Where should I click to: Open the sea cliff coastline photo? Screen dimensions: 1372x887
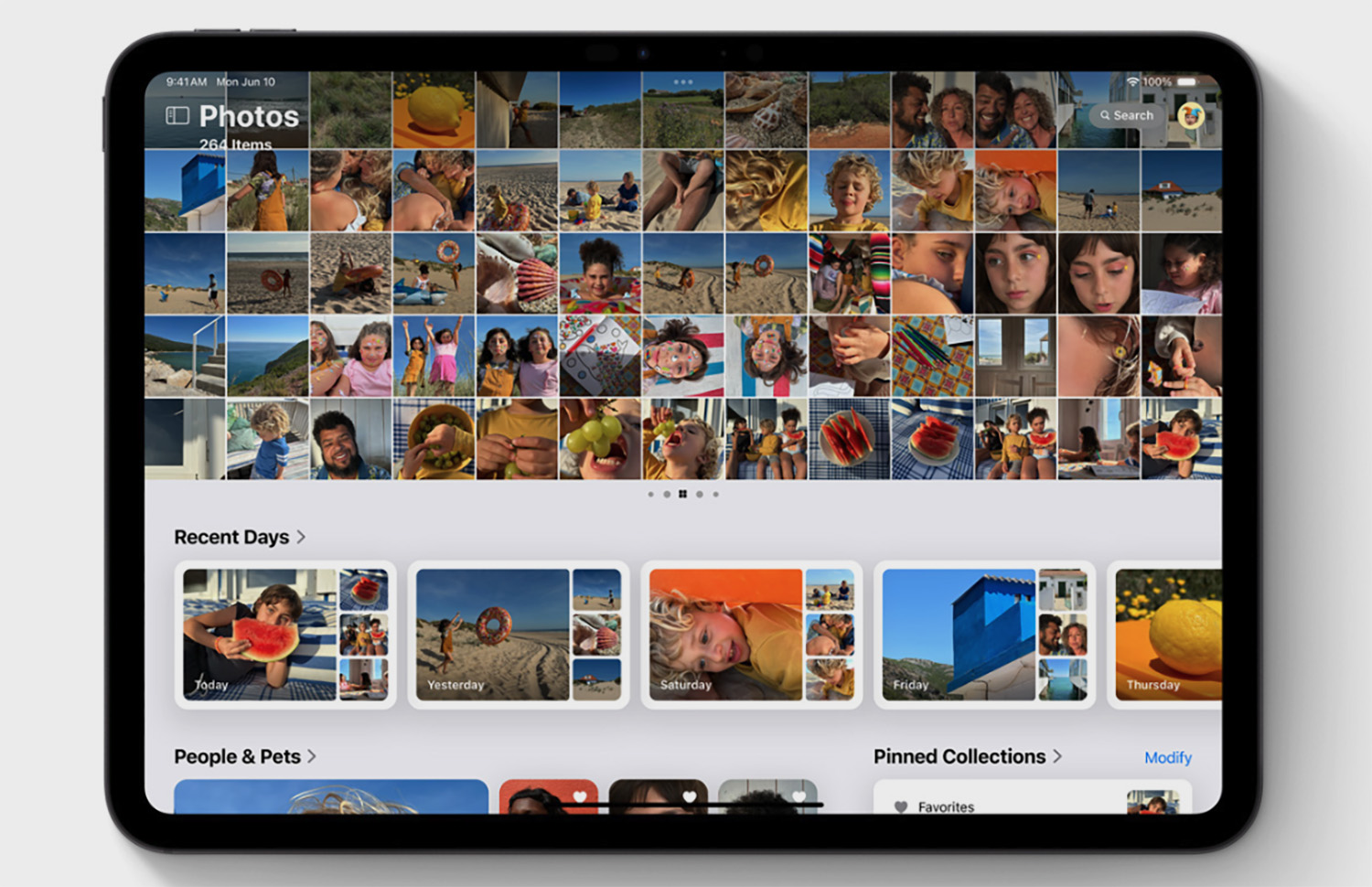coord(268,357)
